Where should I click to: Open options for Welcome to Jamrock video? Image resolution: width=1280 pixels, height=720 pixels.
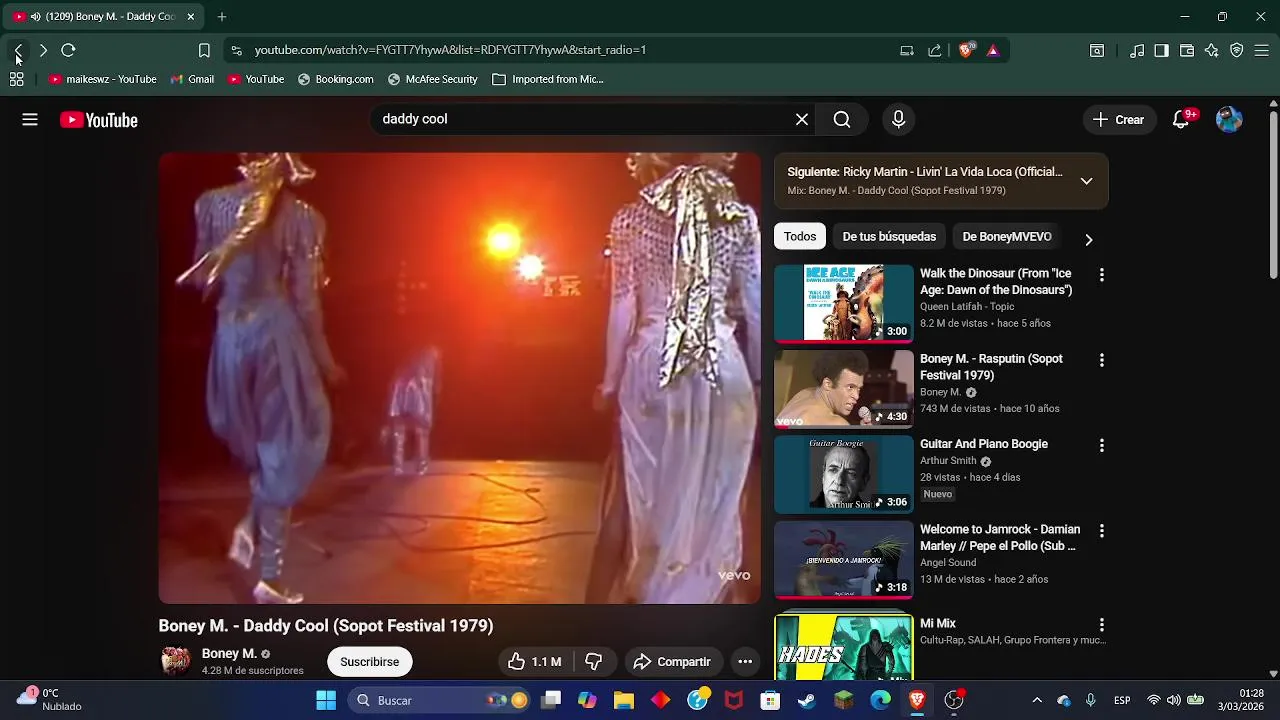click(x=1102, y=531)
